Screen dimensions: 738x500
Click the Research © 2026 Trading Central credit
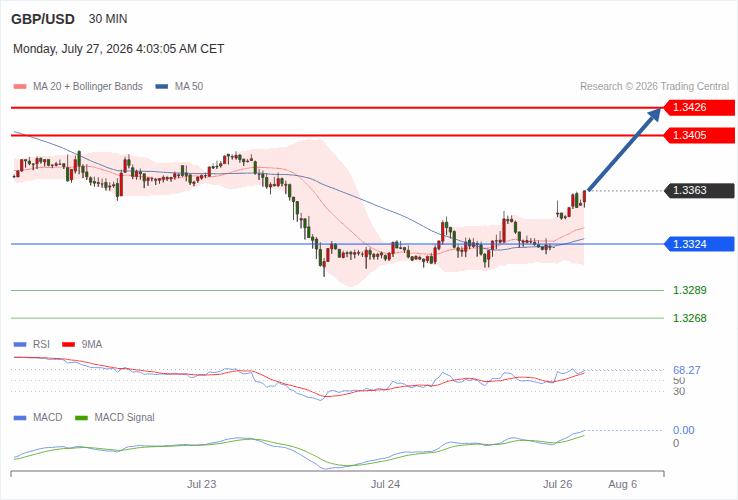coord(654,87)
